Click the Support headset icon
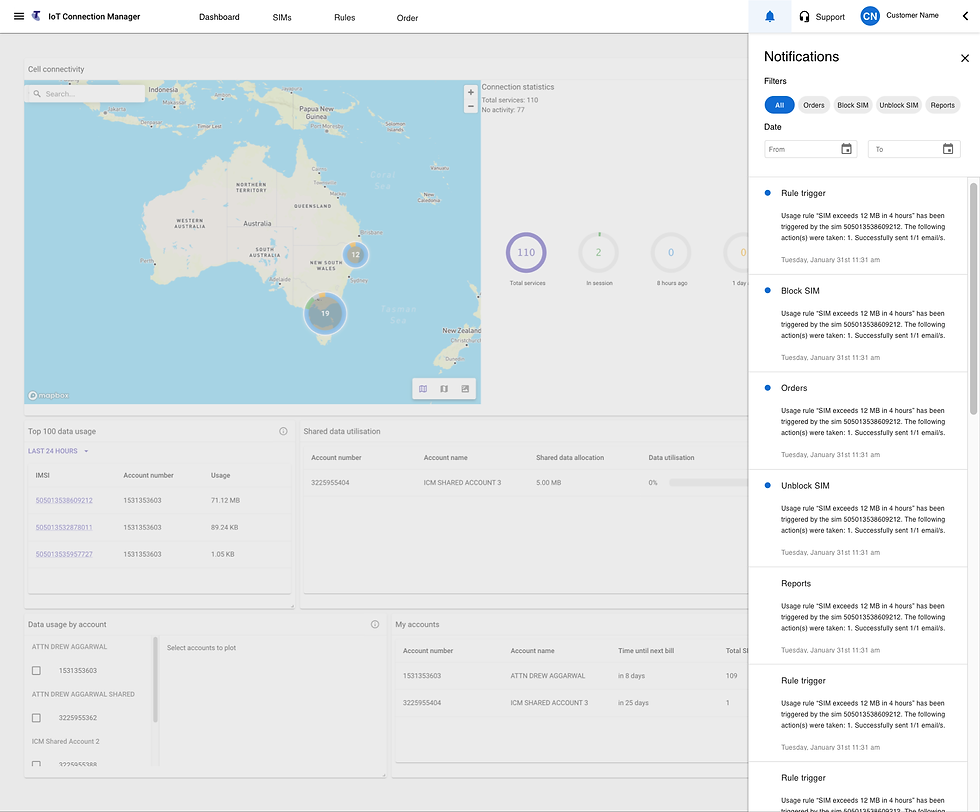The width and height of the screenshot is (980, 812). 804,17
